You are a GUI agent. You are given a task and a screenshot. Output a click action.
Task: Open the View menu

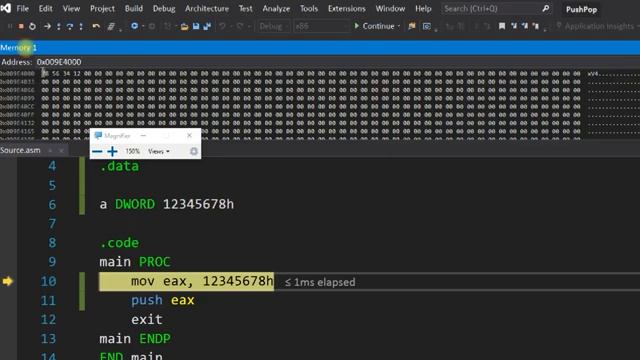71,9
